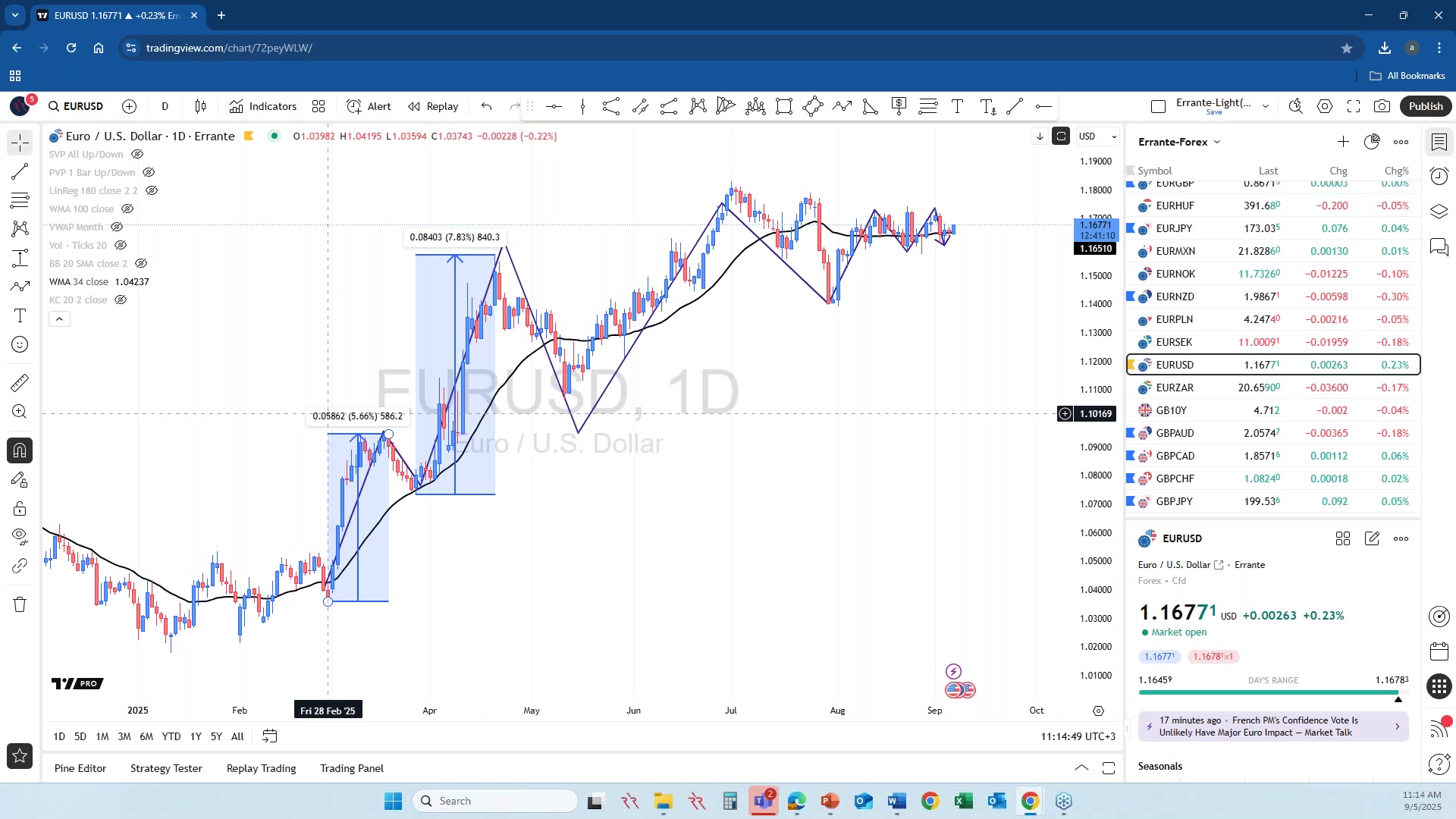Open the emoji icons tool
This screenshot has height=819, width=1456.
(x=20, y=344)
